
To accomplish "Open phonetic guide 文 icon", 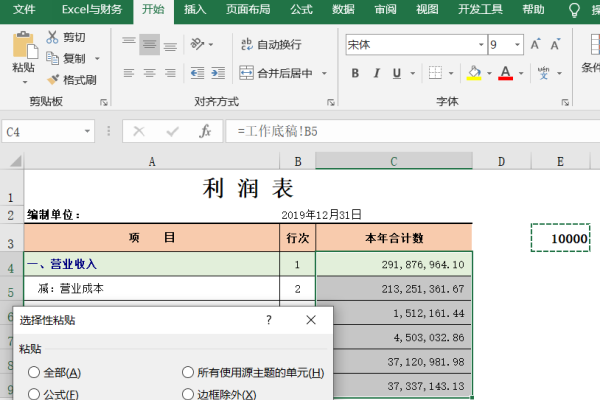I will point(543,73).
